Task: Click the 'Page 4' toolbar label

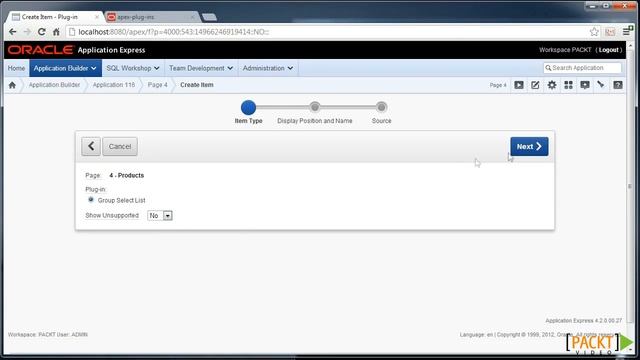Action: (498, 85)
